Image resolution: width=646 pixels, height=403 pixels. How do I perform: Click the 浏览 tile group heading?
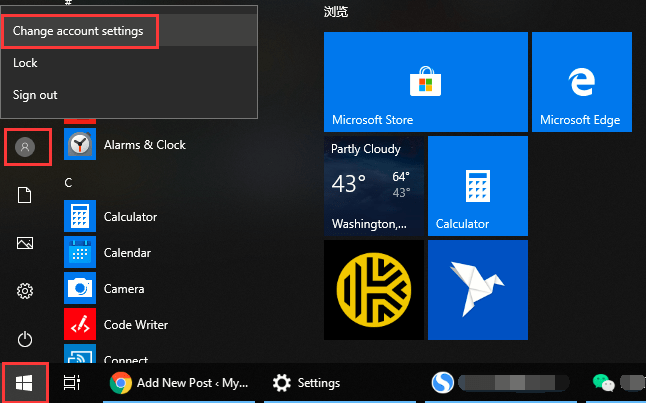point(336,12)
